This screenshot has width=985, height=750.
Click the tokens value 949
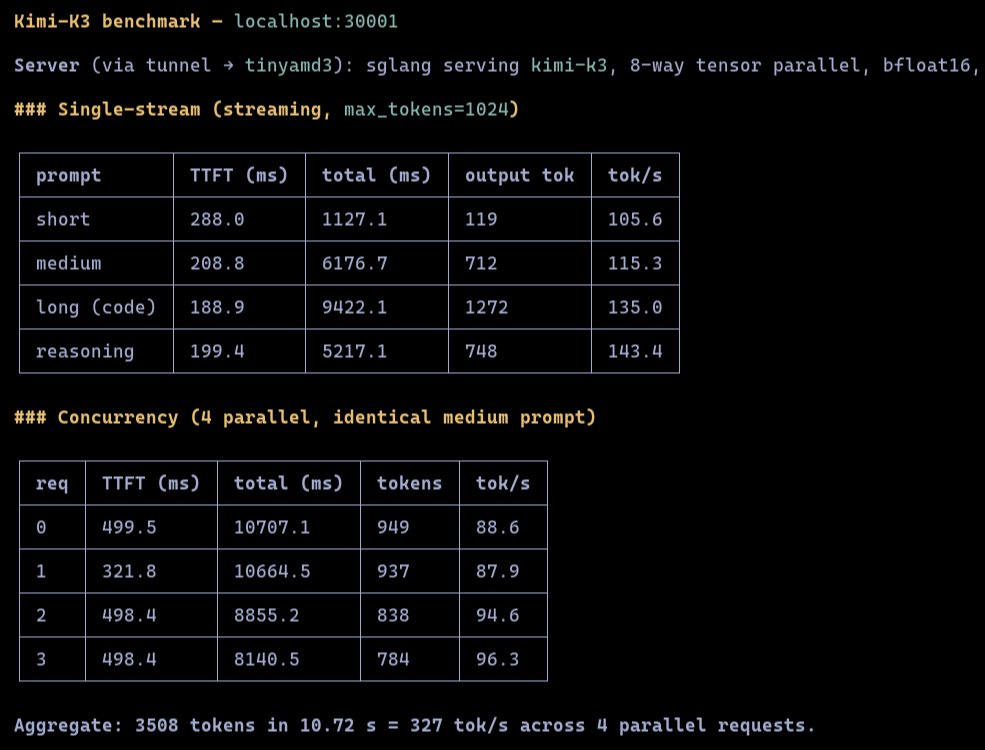pyautogui.click(x=393, y=527)
